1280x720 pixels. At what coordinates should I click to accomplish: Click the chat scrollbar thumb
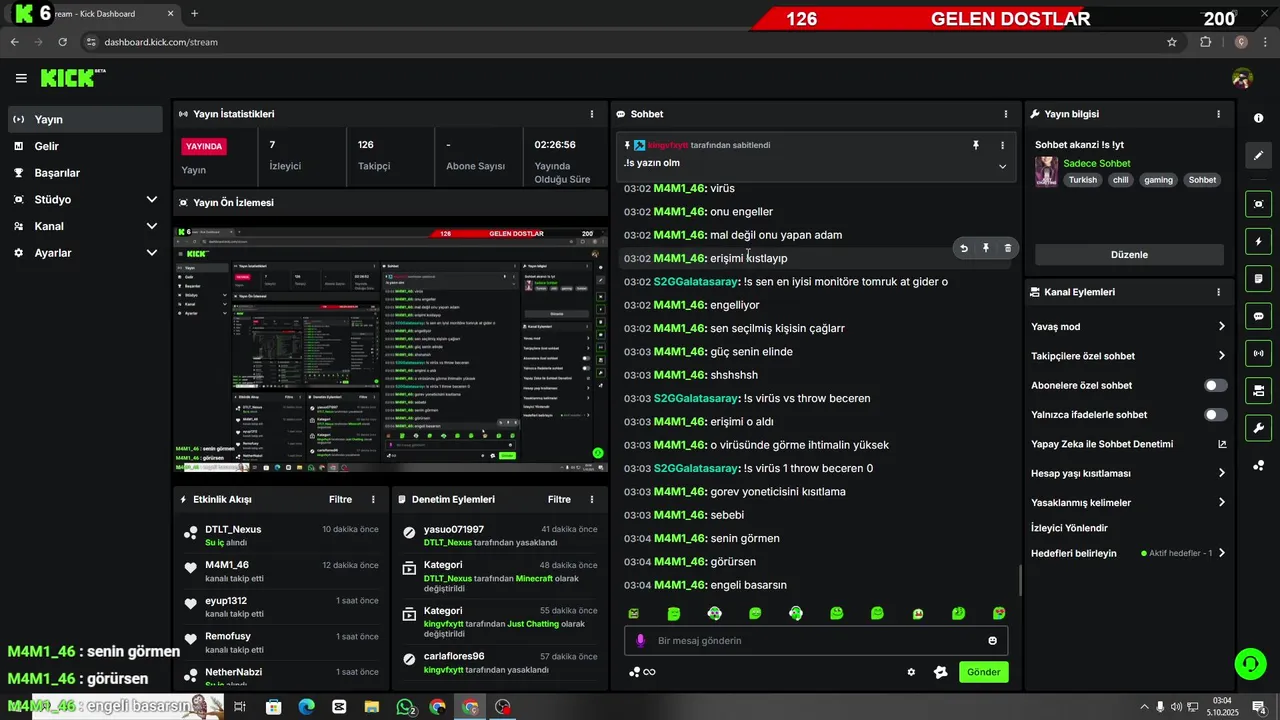click(1020, 580)
